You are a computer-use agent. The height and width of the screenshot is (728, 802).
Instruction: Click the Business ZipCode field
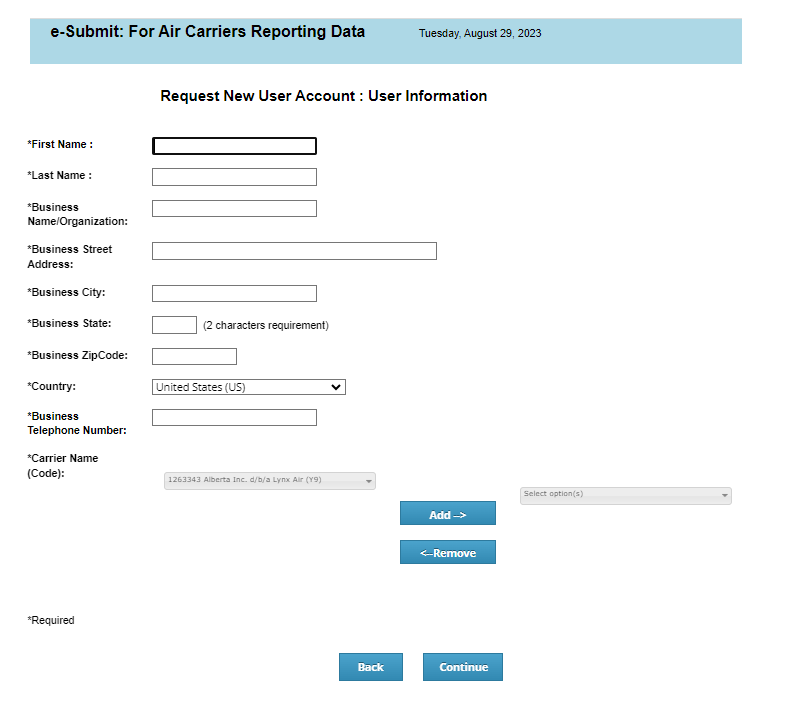click(x=194, y=355)
